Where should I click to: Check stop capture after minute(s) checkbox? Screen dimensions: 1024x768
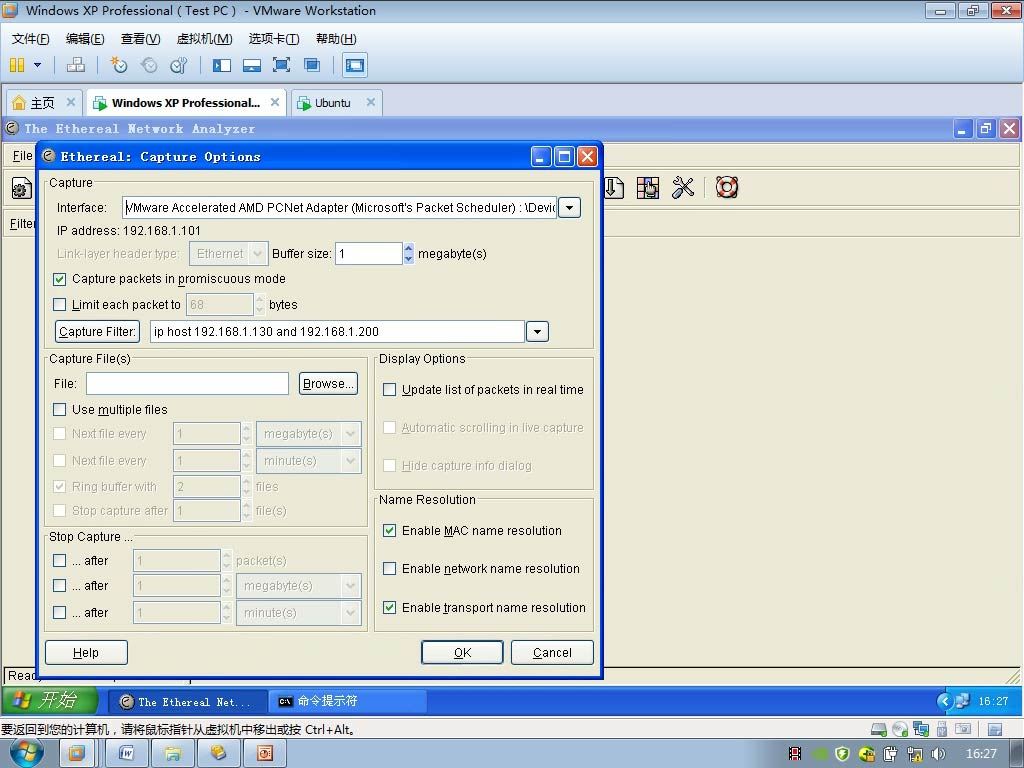(x=59, y=613)
